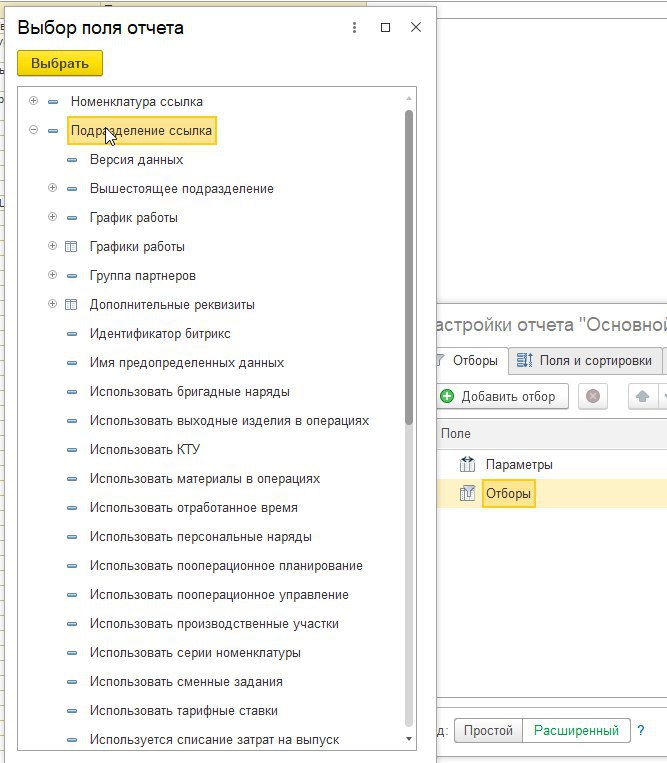Click field icon beside Использовать сменные задания

72,682
